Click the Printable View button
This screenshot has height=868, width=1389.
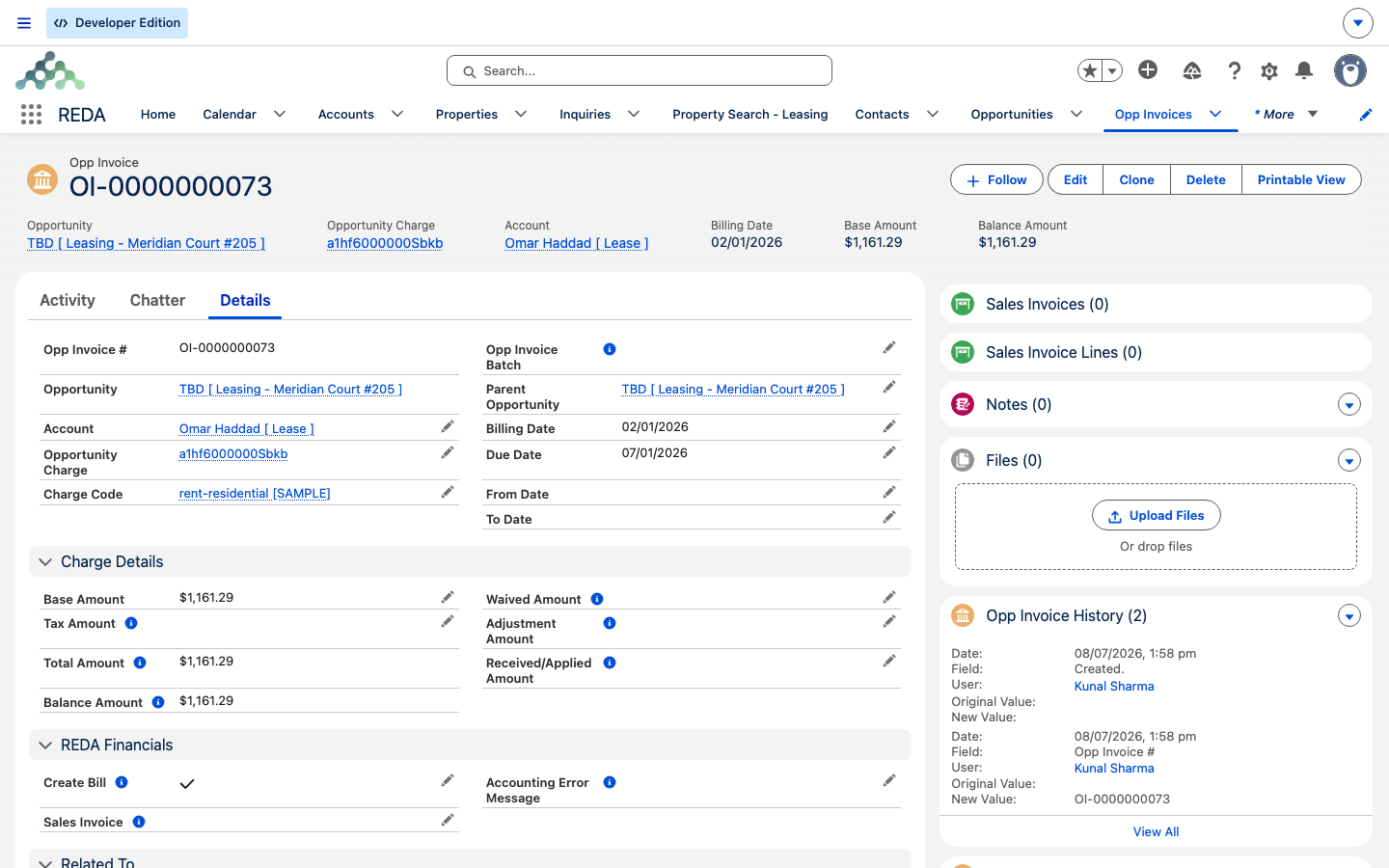tap(1301, 180)
